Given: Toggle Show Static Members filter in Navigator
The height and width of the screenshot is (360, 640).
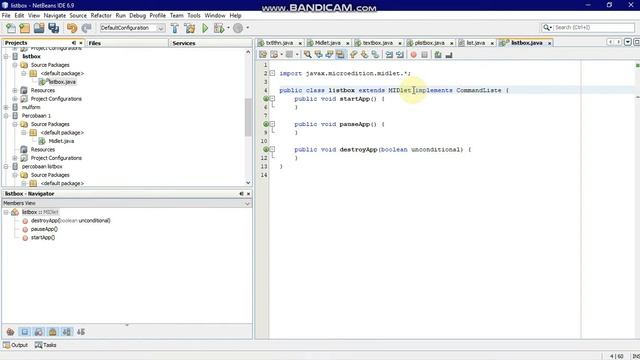Looking at the screenshot, I should (39, 332).
